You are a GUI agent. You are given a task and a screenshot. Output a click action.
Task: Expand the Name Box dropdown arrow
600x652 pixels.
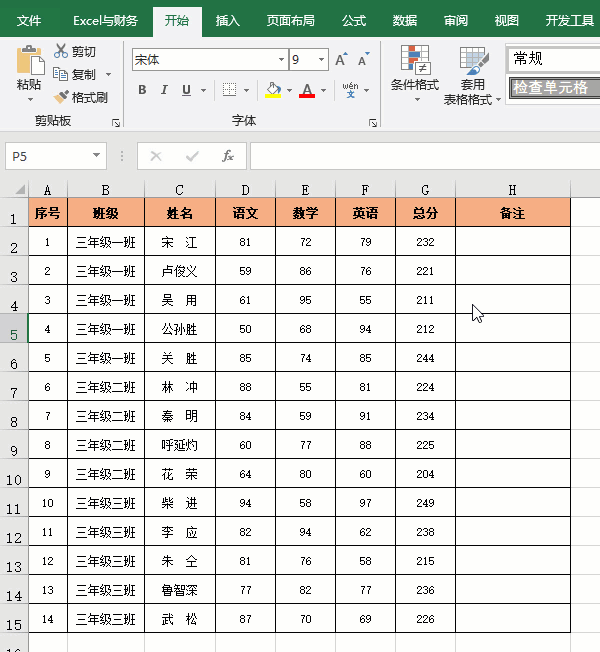pyautogui.click(x=96, y=156)
